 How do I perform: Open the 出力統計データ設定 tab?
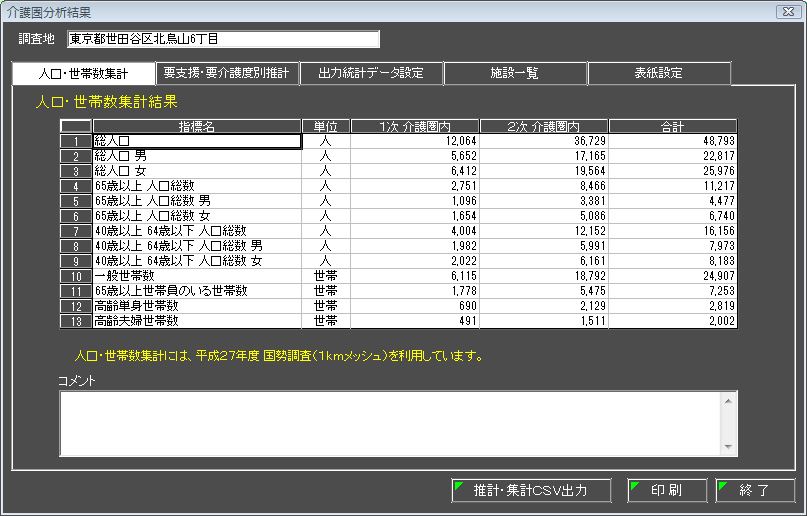pos(371,73)
